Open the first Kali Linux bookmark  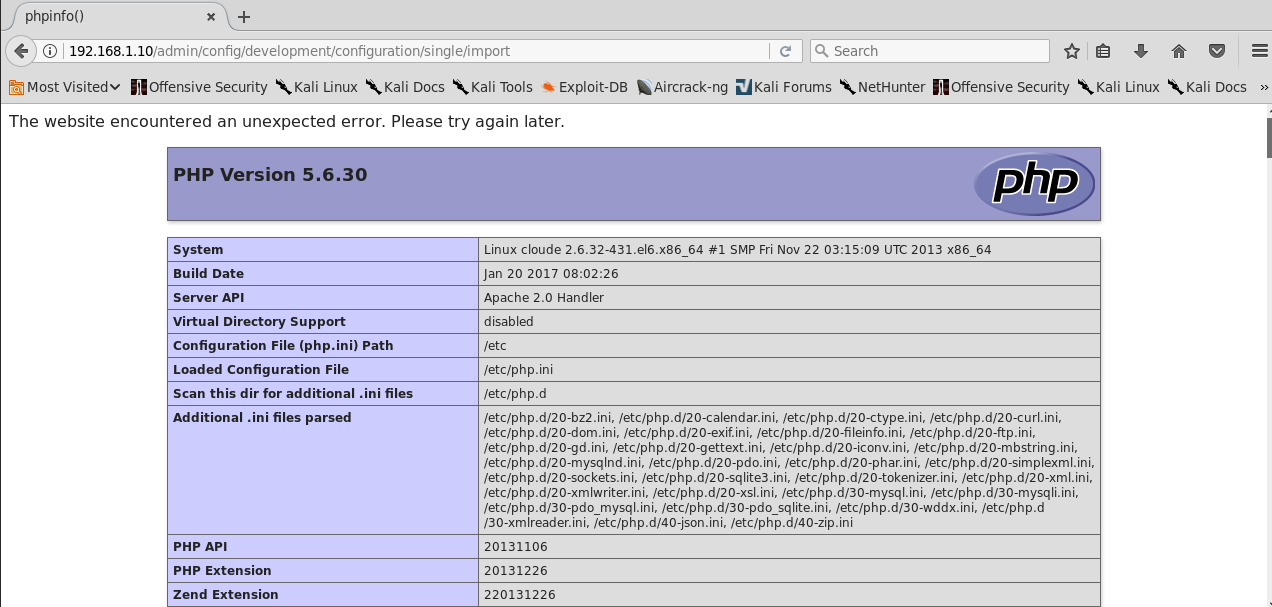pyautogui.click(x=317, y=87)
